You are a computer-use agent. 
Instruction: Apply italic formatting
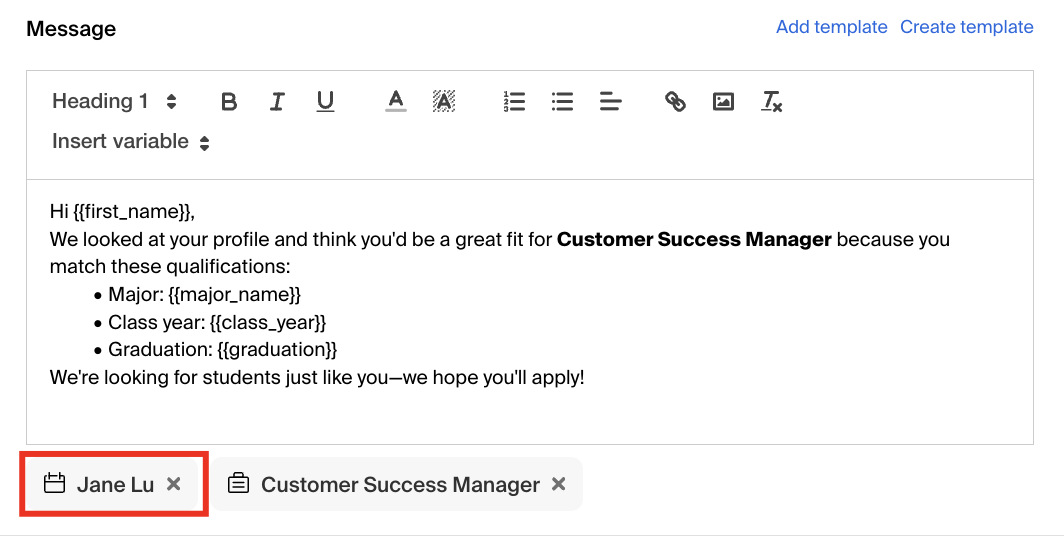tap(277, 102)
